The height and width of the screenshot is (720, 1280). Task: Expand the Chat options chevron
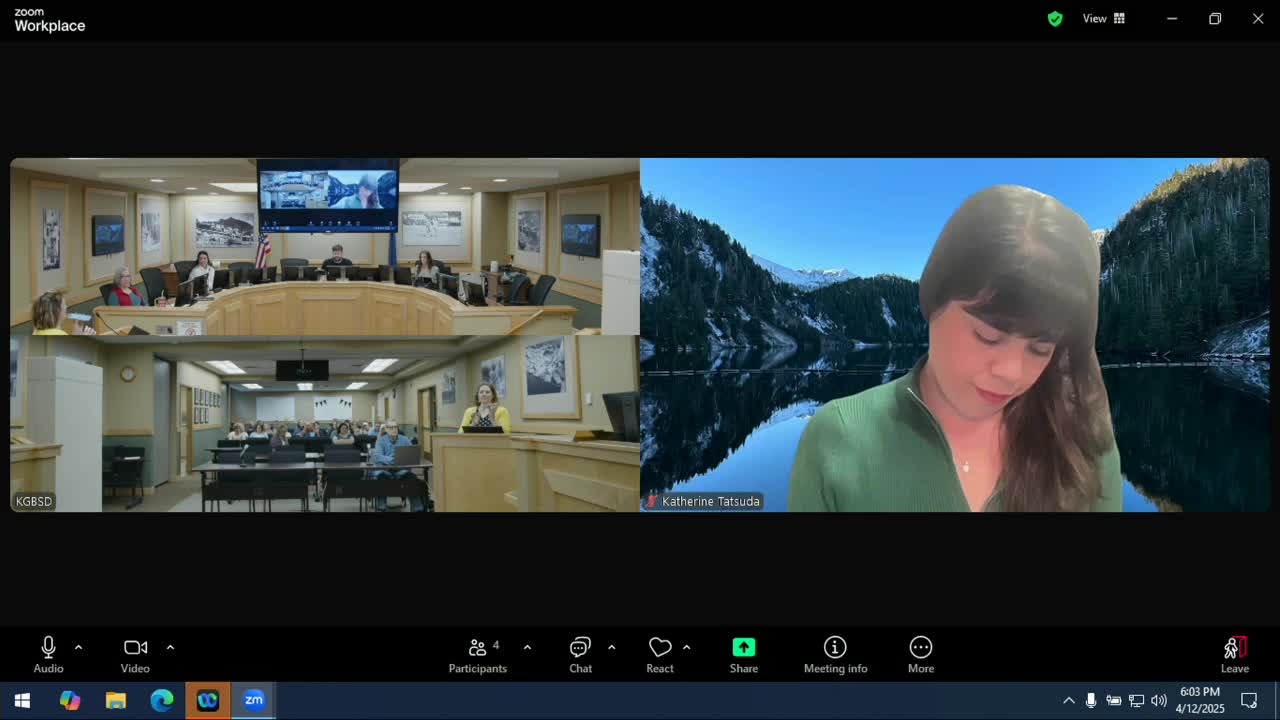[x=611, y=647]
